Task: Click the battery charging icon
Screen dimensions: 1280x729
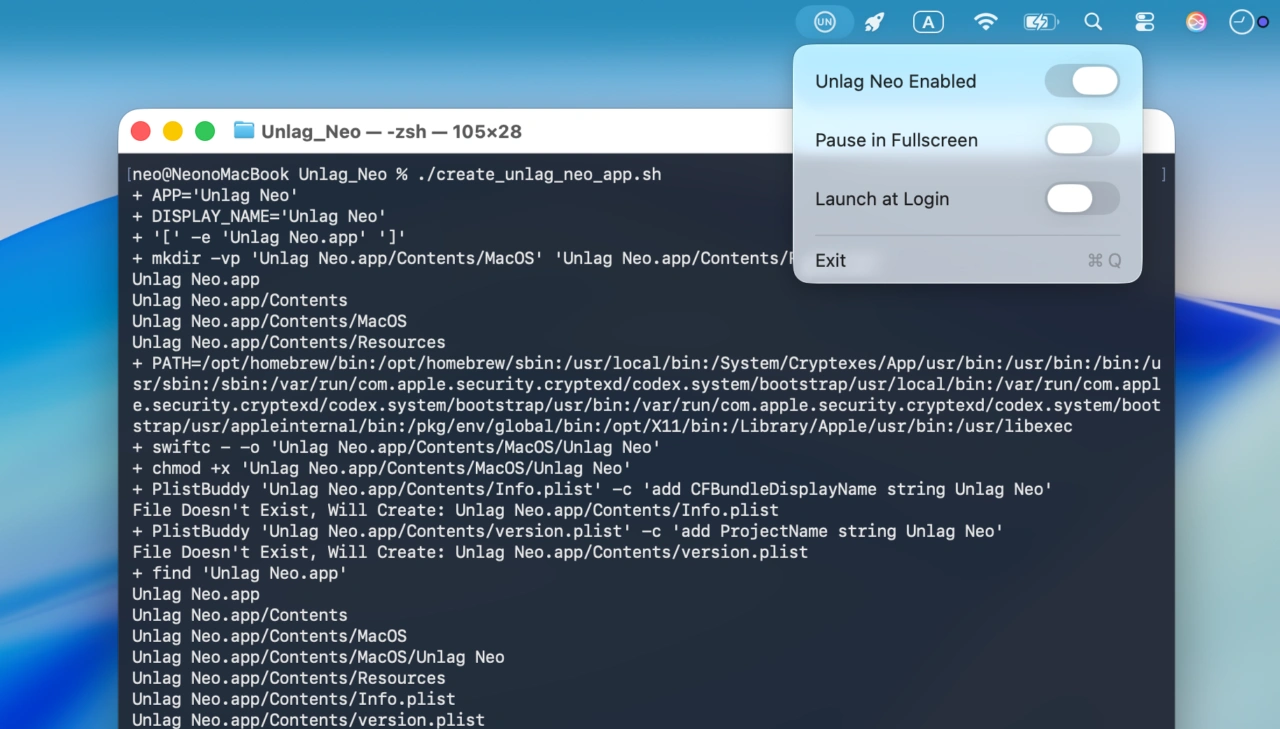Action: tap(1041, 22)
